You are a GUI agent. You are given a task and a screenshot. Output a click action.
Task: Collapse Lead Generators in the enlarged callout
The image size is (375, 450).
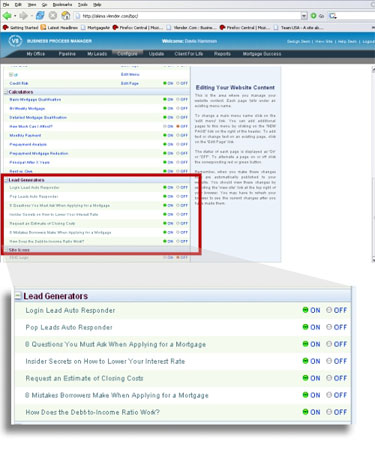(x=18, y=296)
